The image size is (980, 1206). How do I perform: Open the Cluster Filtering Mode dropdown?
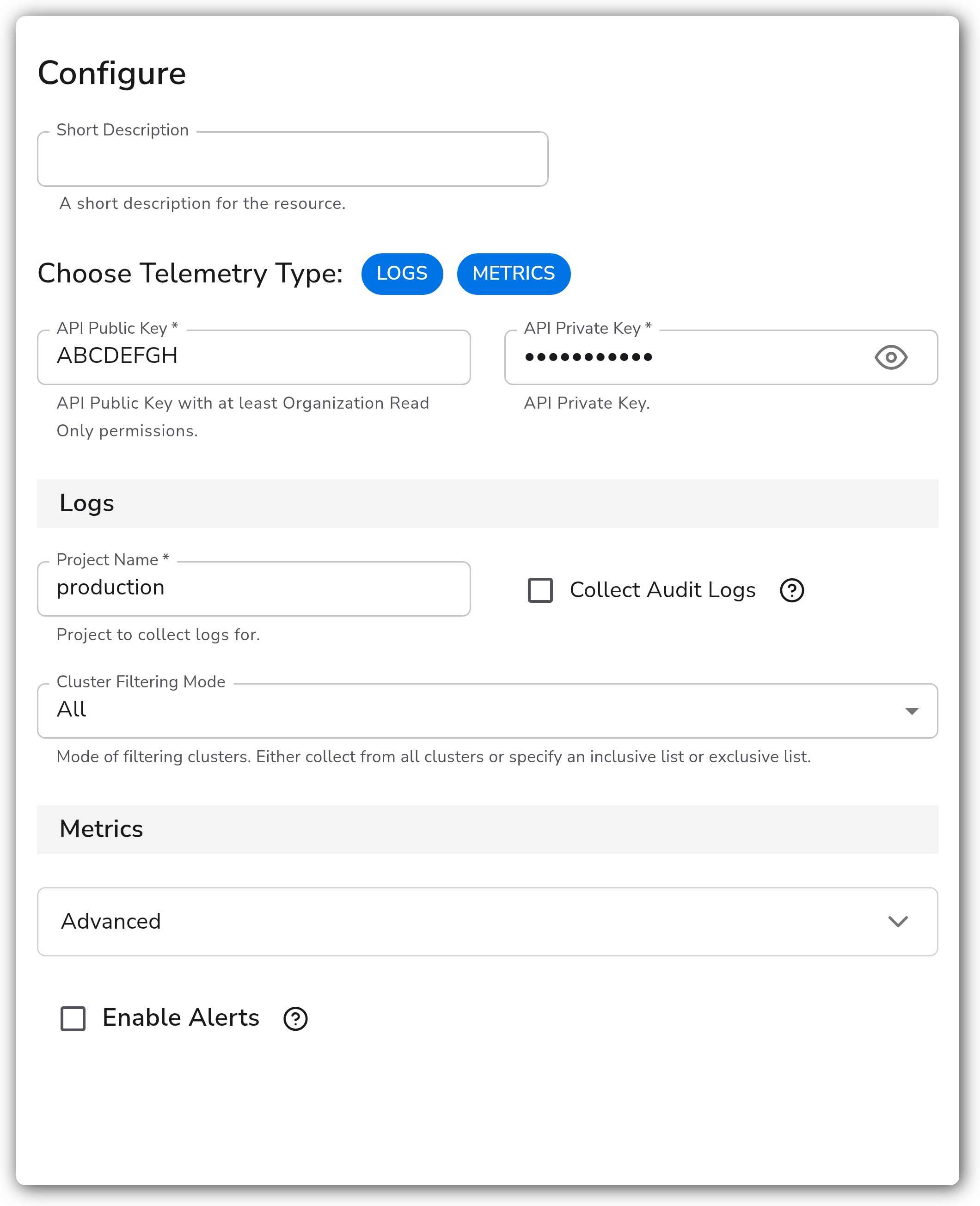pos(488,710)
